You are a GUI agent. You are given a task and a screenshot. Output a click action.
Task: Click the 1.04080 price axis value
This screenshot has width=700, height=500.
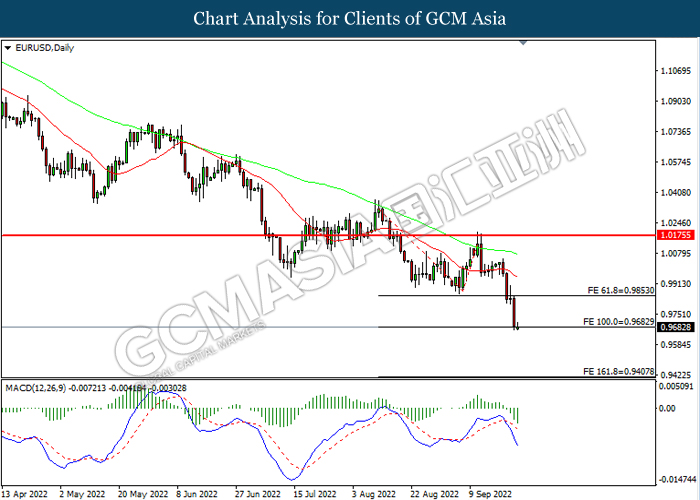(x=675, y=192)
